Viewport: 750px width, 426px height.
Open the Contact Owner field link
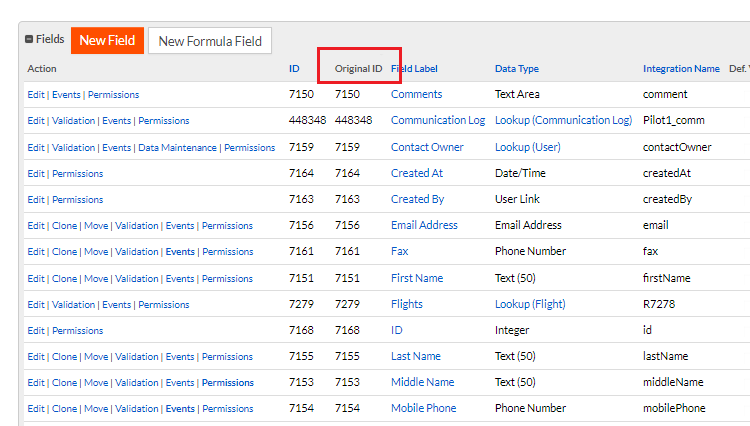pos(427,147)
